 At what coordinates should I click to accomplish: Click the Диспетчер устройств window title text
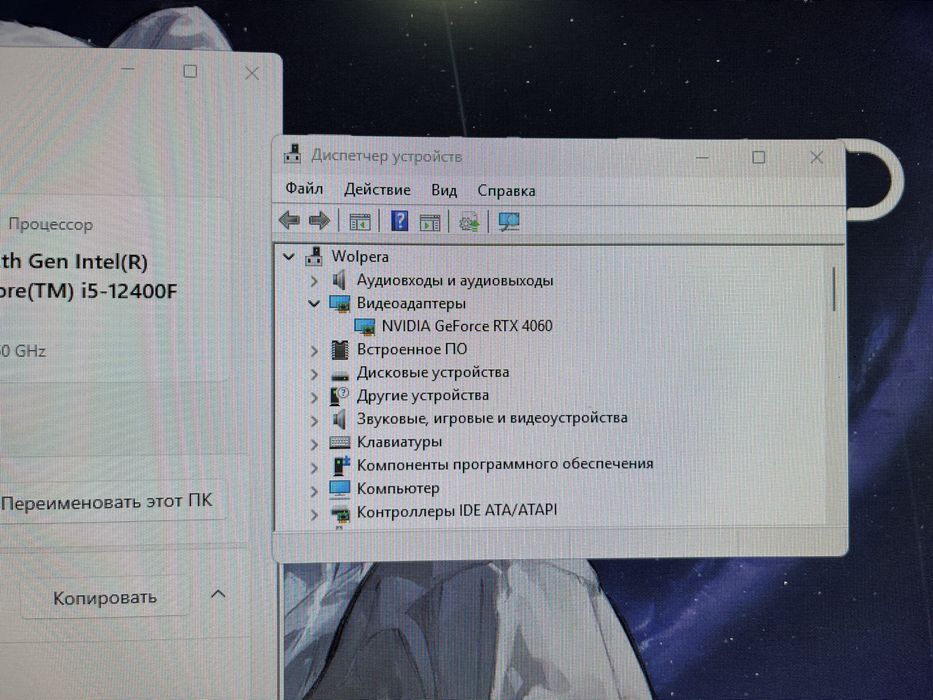point(387,156)
